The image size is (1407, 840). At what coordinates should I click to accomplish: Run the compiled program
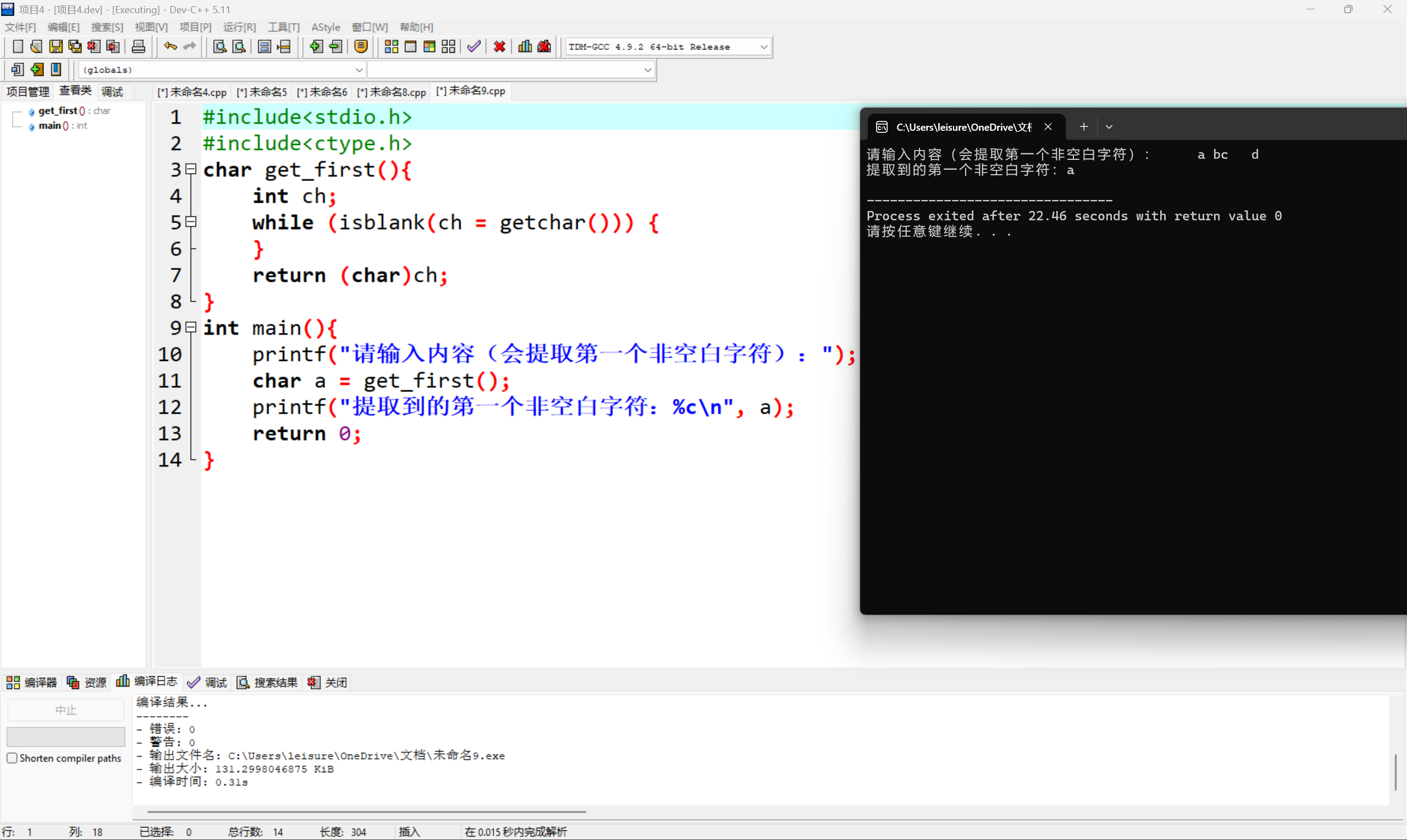coord(410,46)
